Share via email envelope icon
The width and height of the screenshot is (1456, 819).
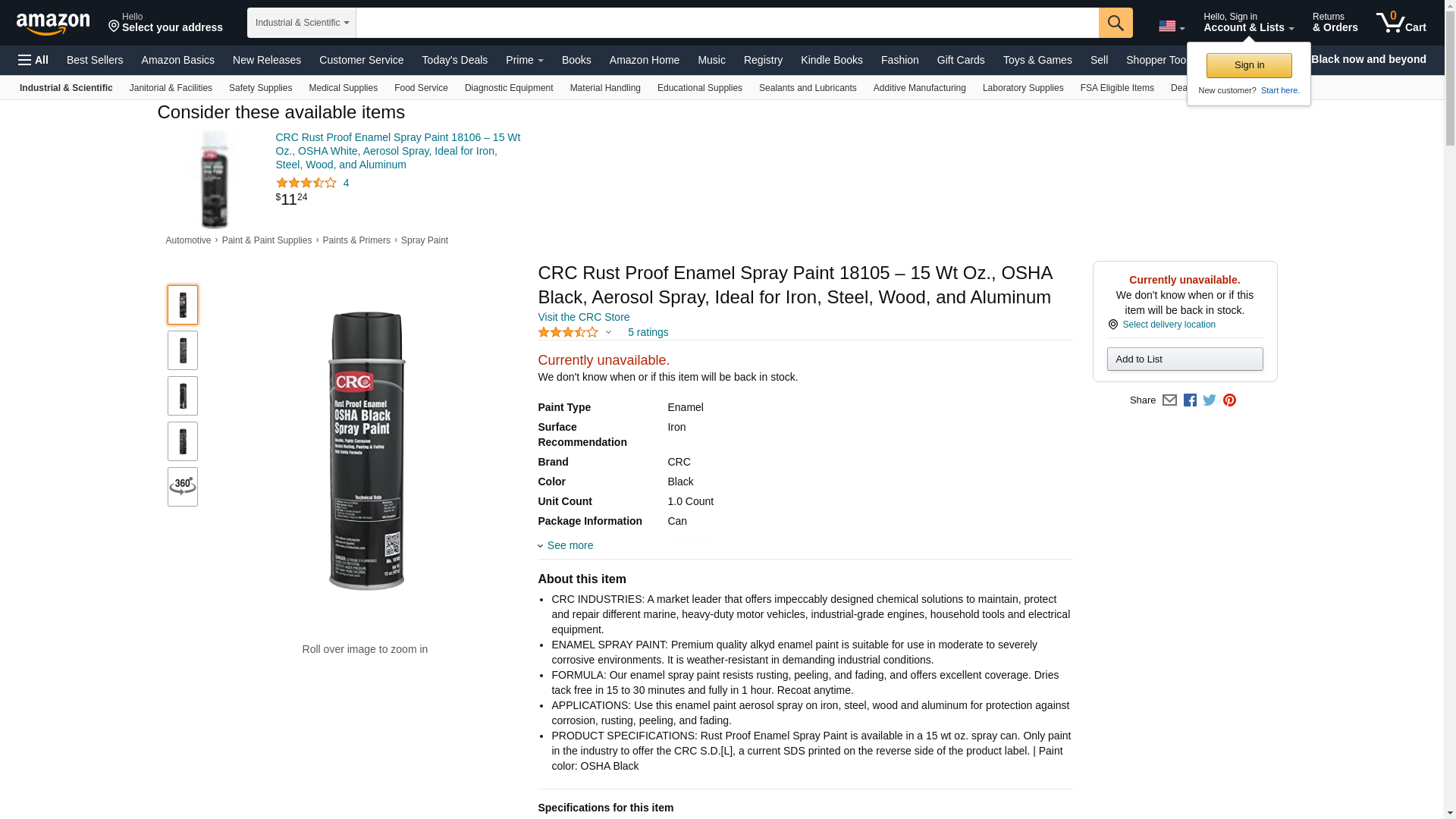click(x=1169, y=400)
